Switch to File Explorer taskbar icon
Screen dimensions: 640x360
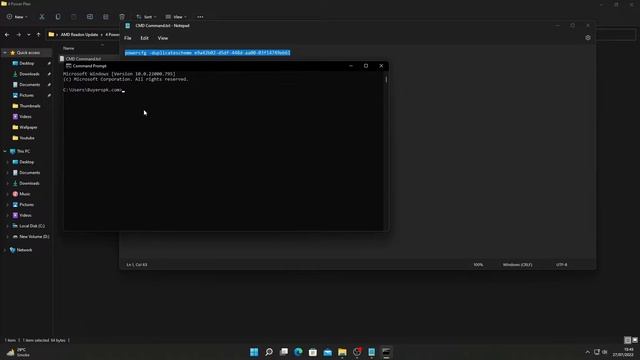coord(342,352)
